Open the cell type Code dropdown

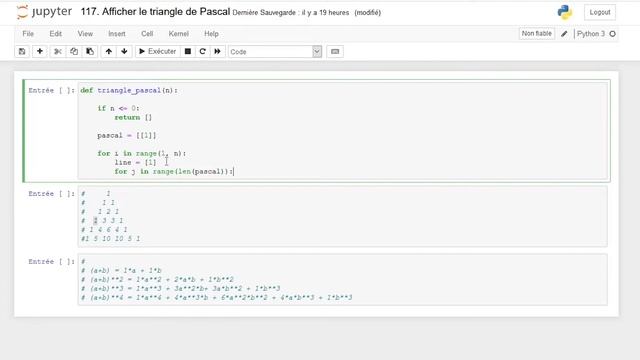pos(275,52)
